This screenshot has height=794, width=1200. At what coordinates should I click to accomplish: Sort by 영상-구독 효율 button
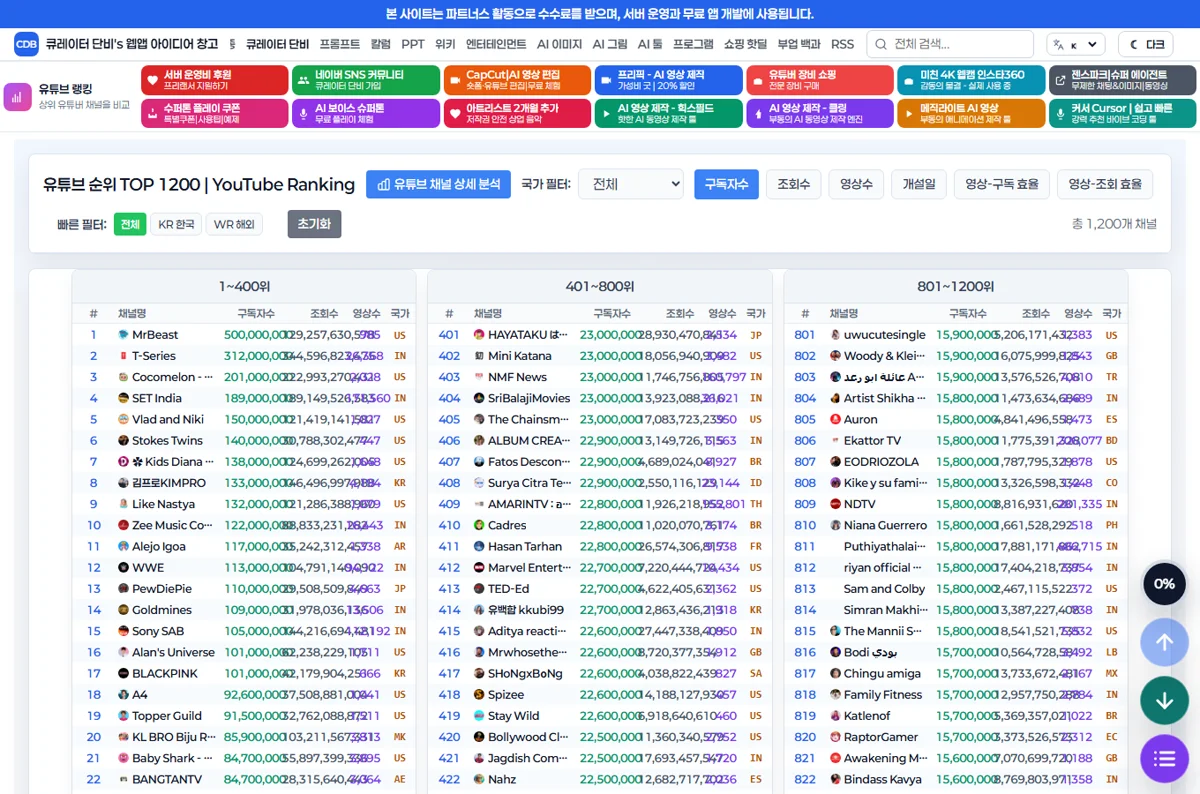click(x=1002, y=184)
